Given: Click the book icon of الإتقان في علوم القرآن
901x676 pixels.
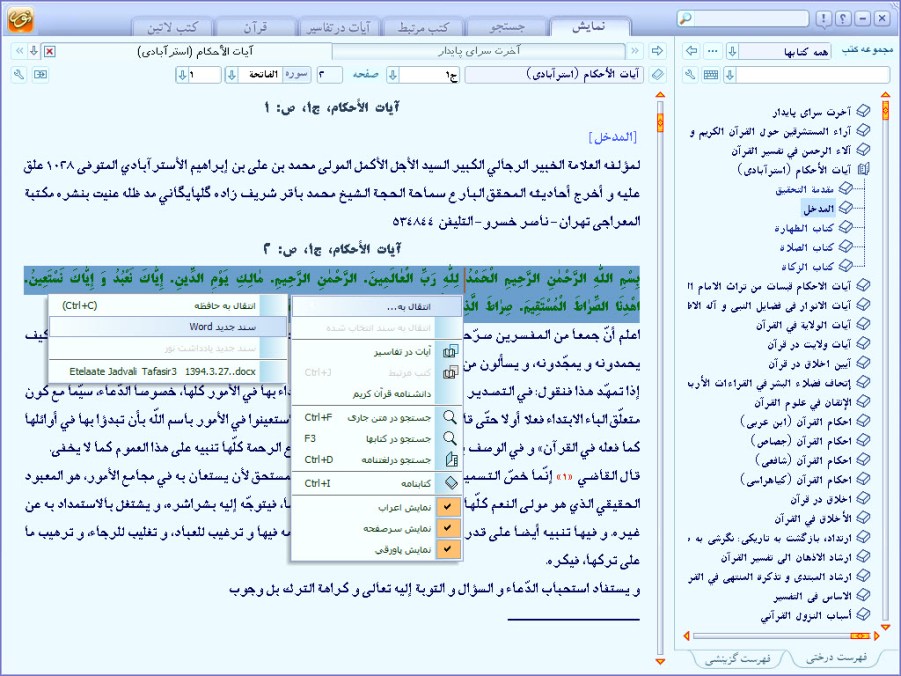Looking at the screenshot, I should 863,401.
